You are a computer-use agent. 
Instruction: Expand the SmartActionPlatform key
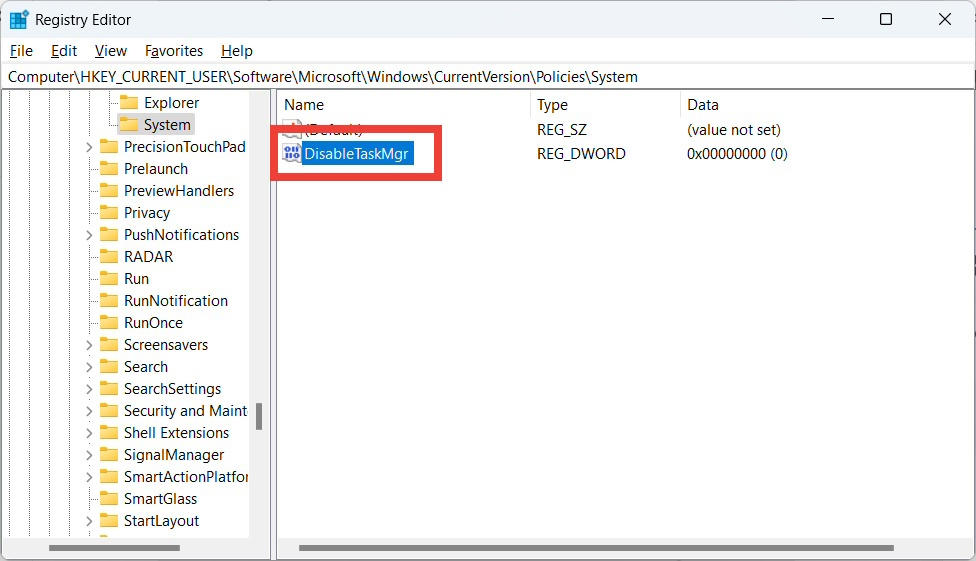(89, 477)
